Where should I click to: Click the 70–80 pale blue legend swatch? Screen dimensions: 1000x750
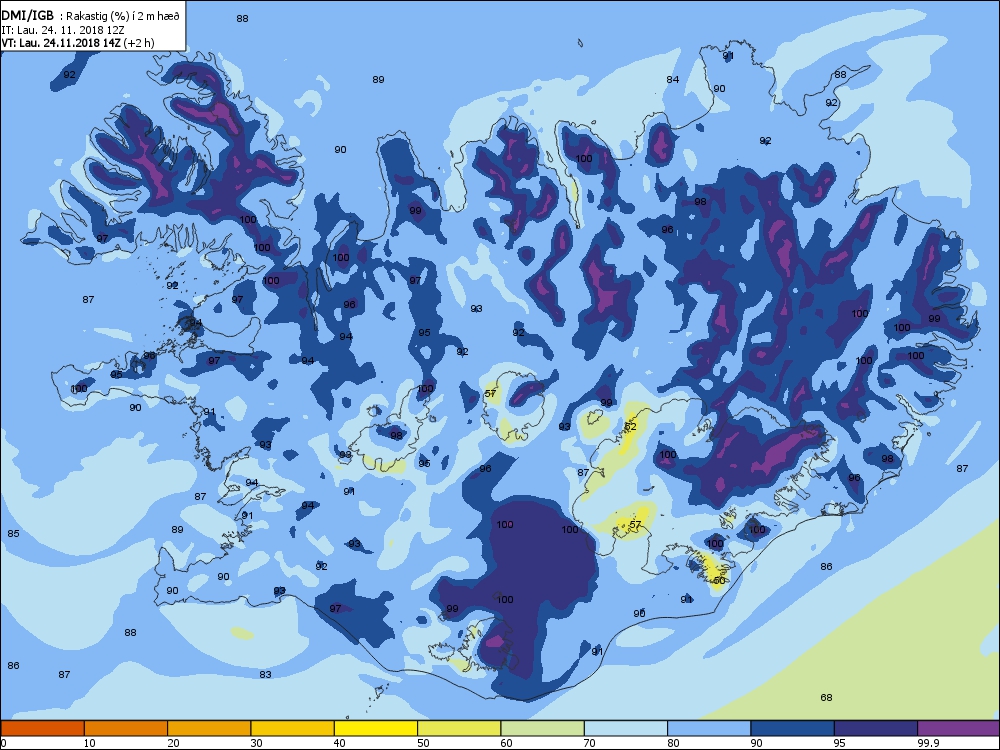click(626, 728)
